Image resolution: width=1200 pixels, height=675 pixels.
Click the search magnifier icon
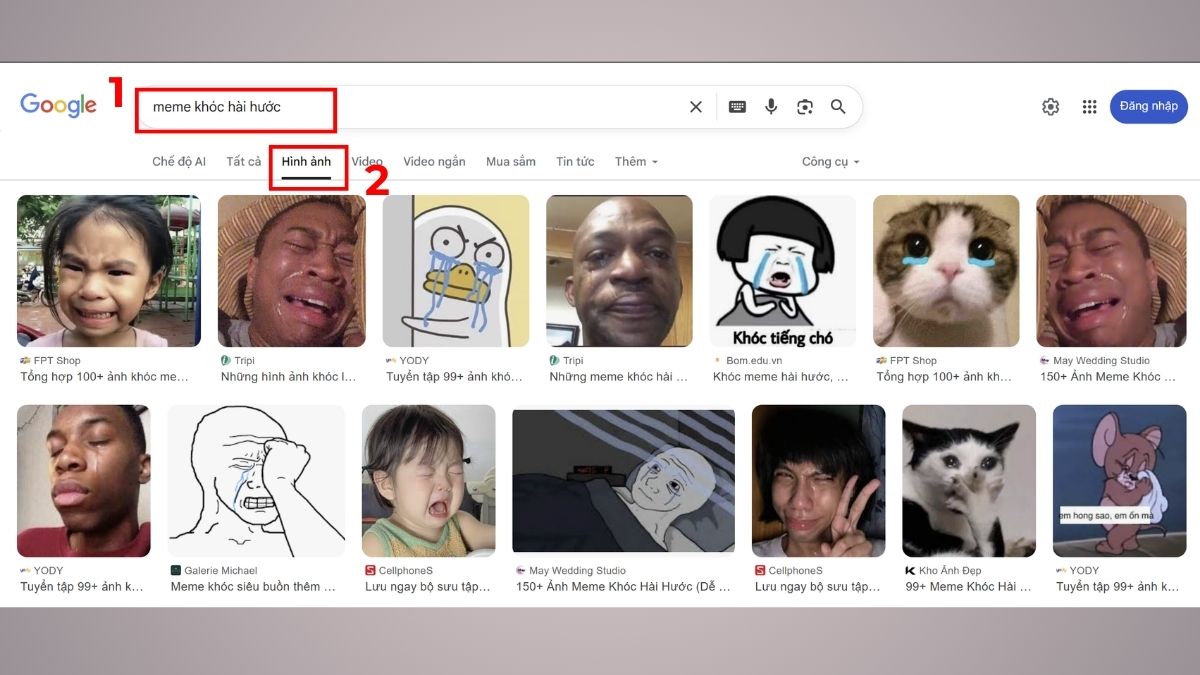coord(838,106)
